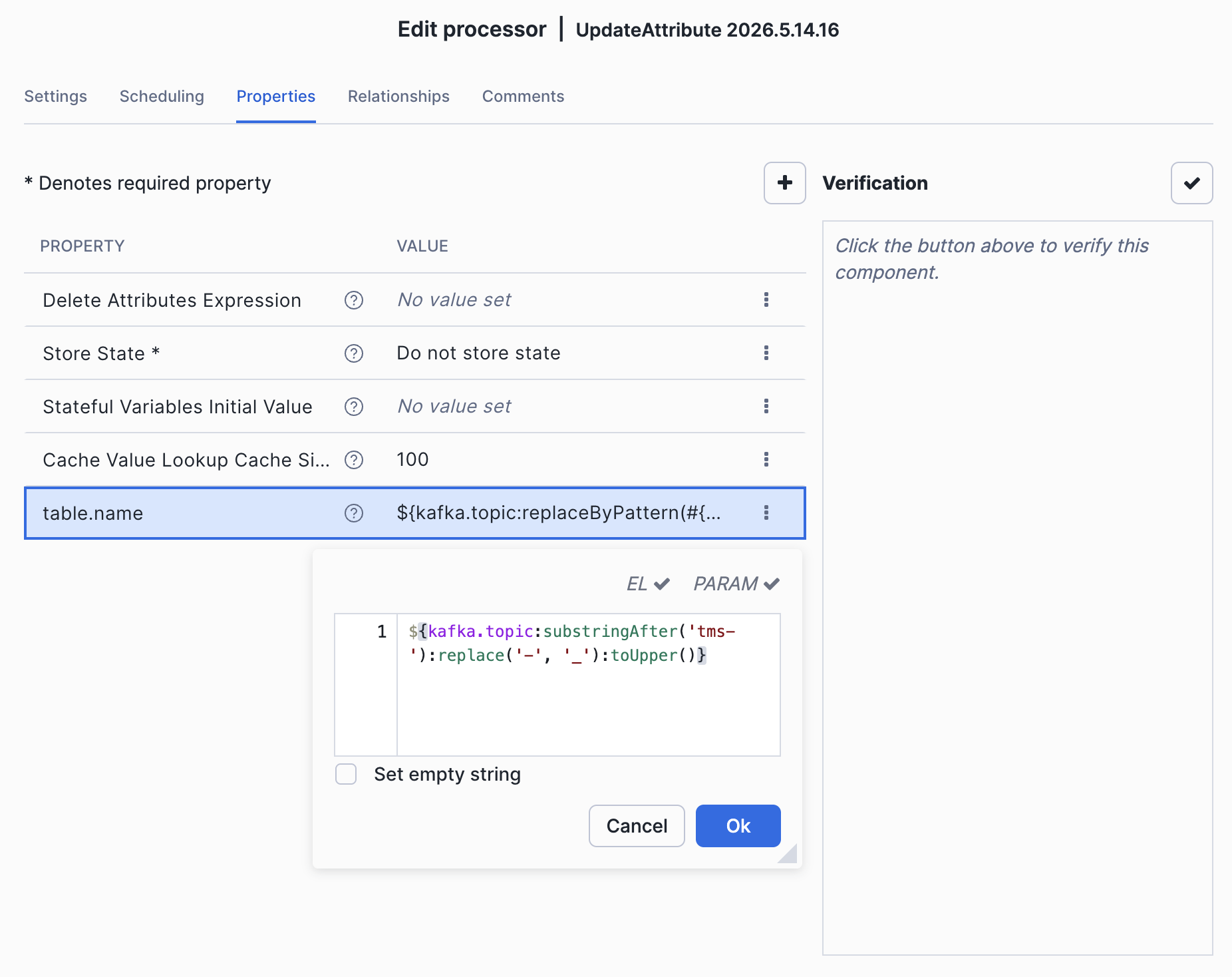Click the 'Do not store state' value
Viewport: 1232px width, 977px height.
coord(478,353)
